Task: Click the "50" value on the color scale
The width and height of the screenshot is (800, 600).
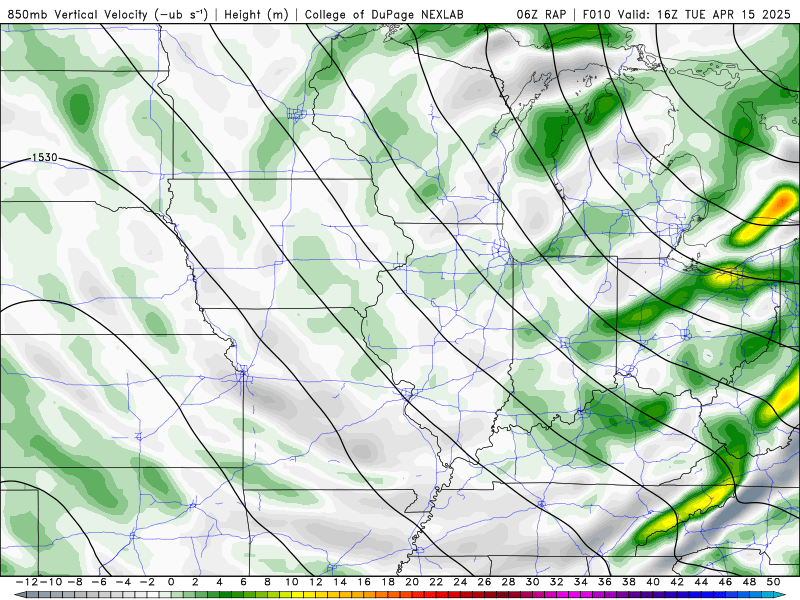Action: [x=773, y=582]
